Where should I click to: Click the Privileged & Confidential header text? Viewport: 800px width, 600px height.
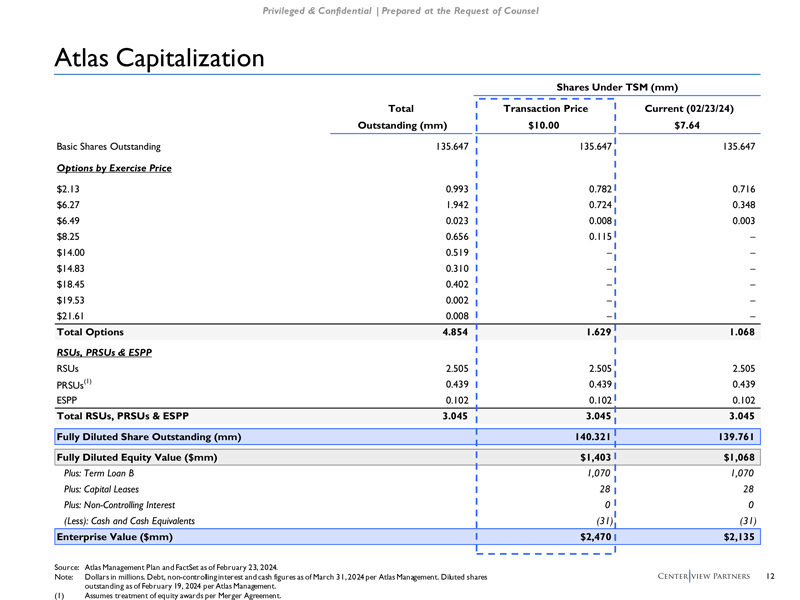tap(399, 10)
